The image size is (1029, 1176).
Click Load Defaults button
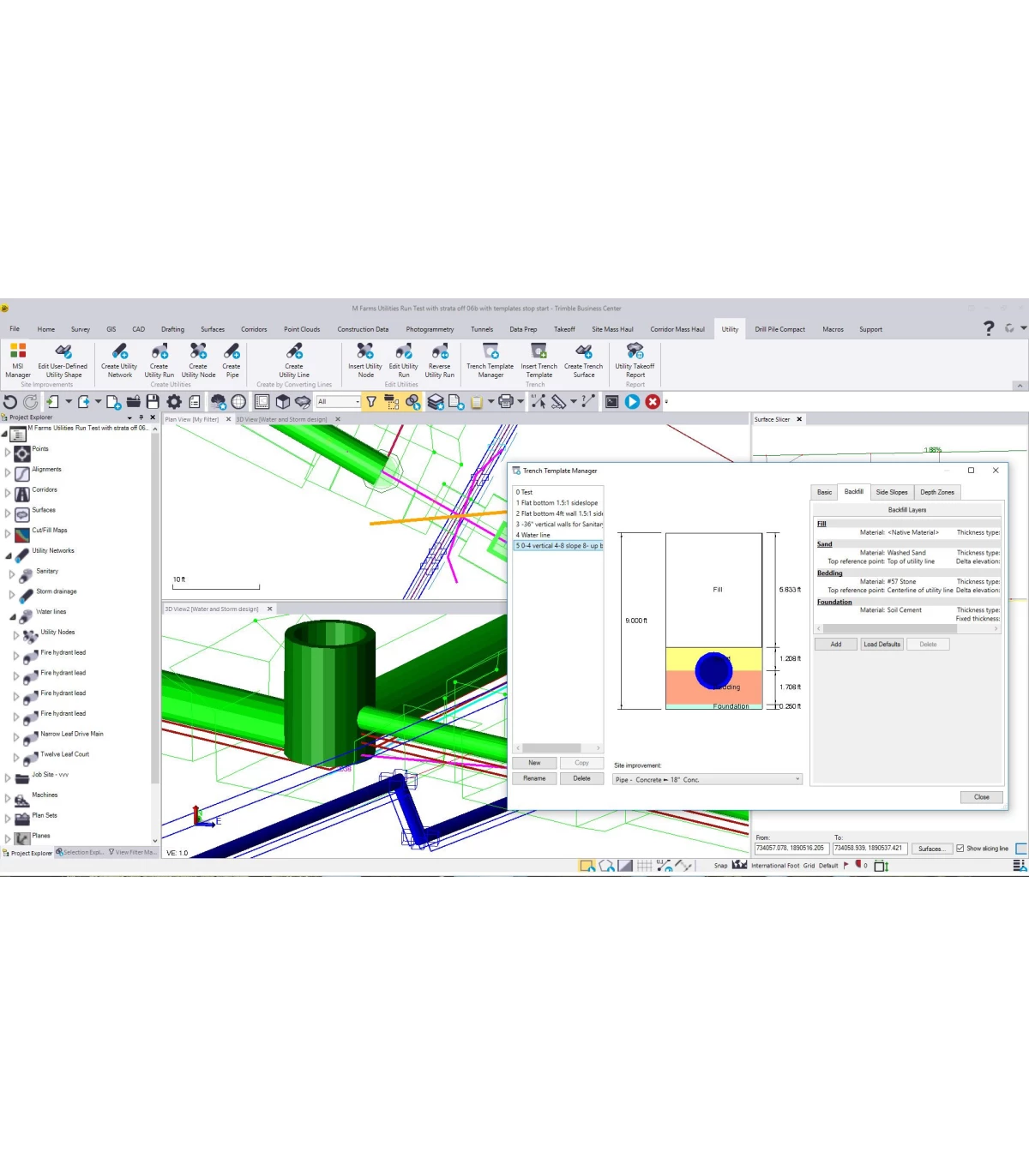(882, 645)
